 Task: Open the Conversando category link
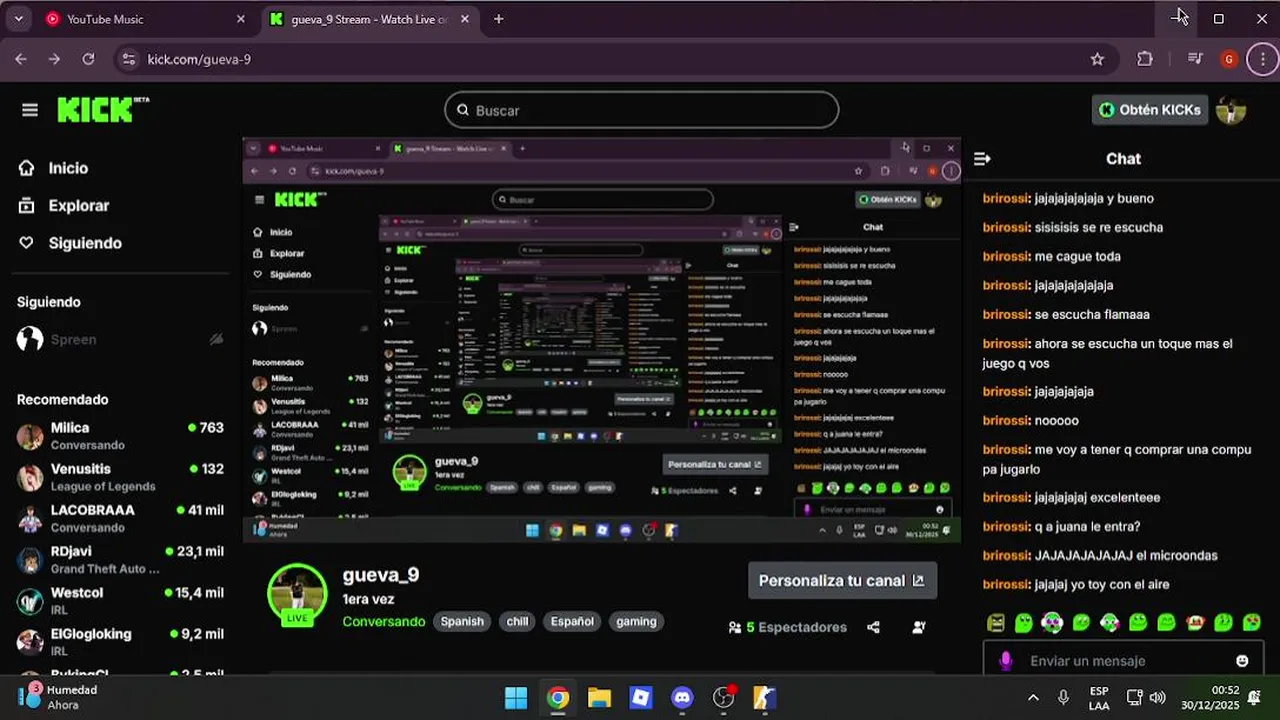coord(384,621)
